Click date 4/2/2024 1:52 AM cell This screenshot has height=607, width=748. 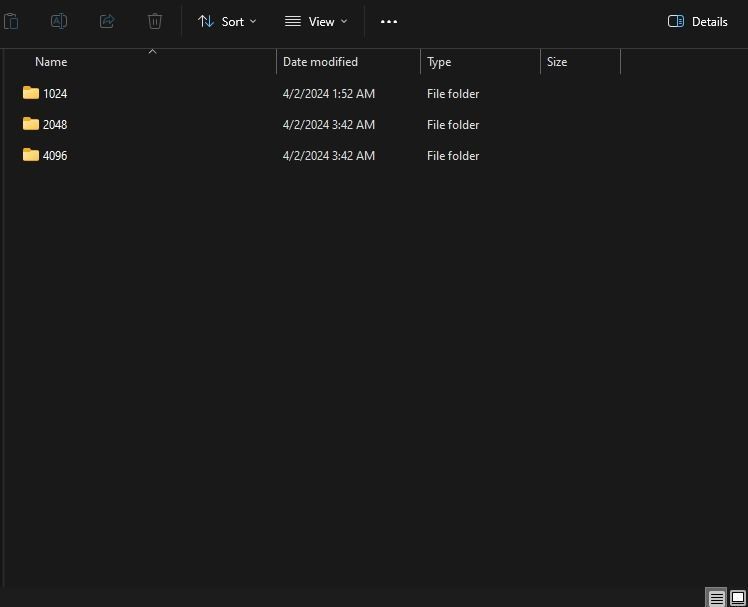(x=329, y=94)
